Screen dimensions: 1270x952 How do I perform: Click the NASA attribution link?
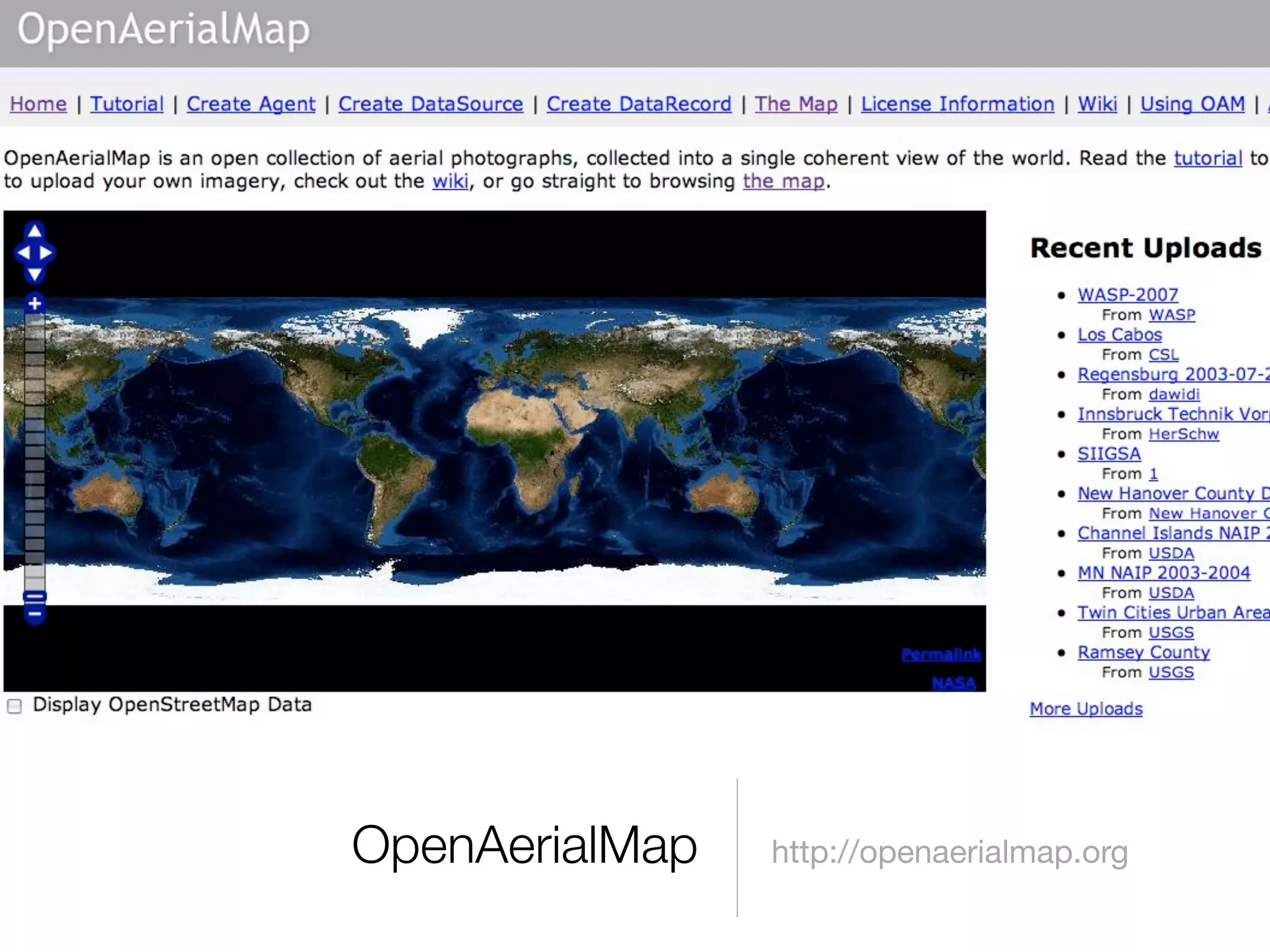pos(954,683)
